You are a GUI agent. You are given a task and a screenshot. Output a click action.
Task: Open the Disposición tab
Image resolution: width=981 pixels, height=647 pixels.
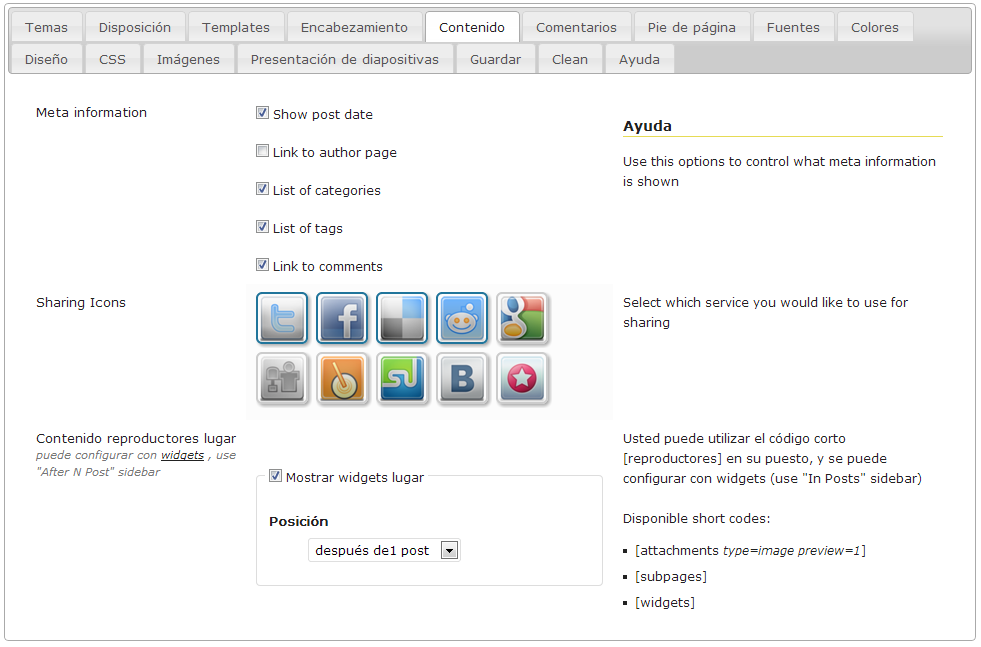tap(135, 27)
